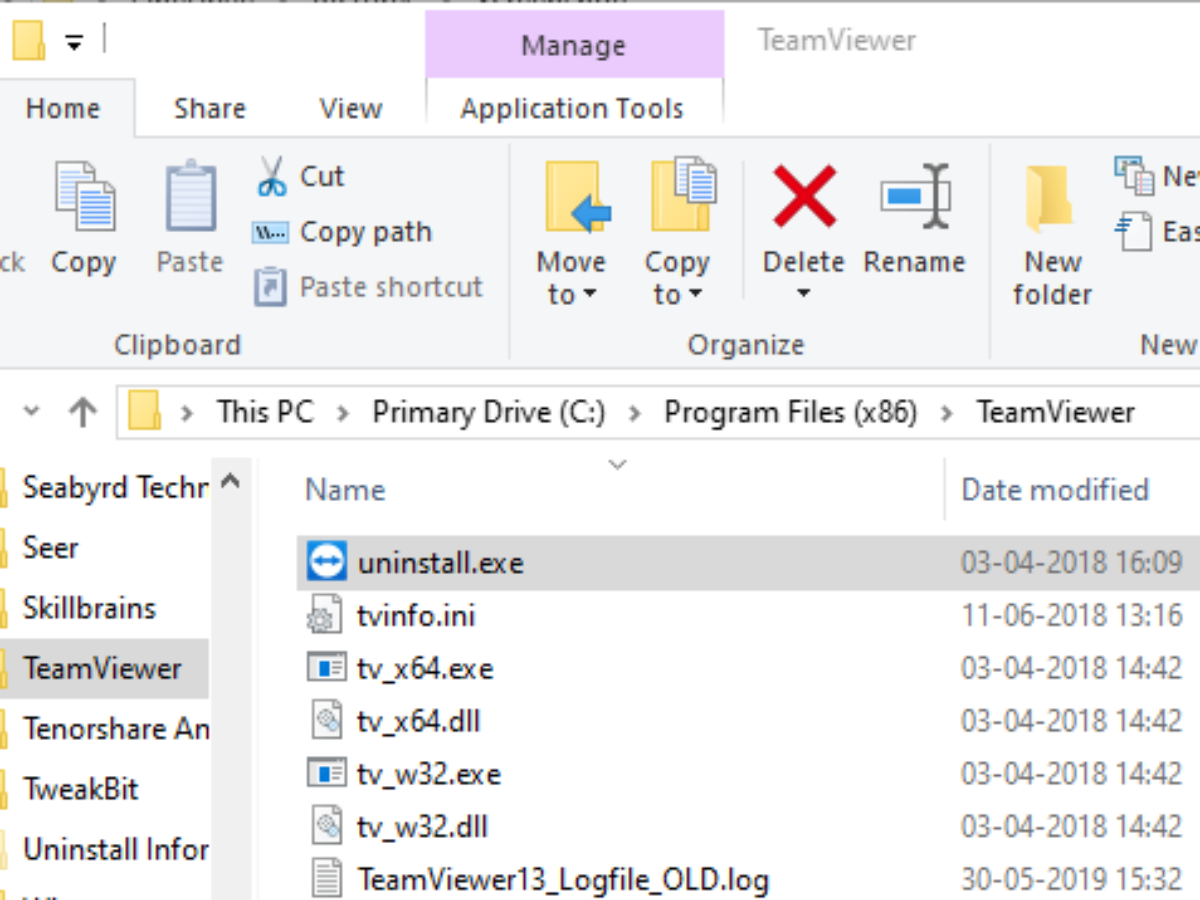Screen dimensions: 1200x900
Task: Navigate up one folder with Up arrow
Action: point(82,412)
